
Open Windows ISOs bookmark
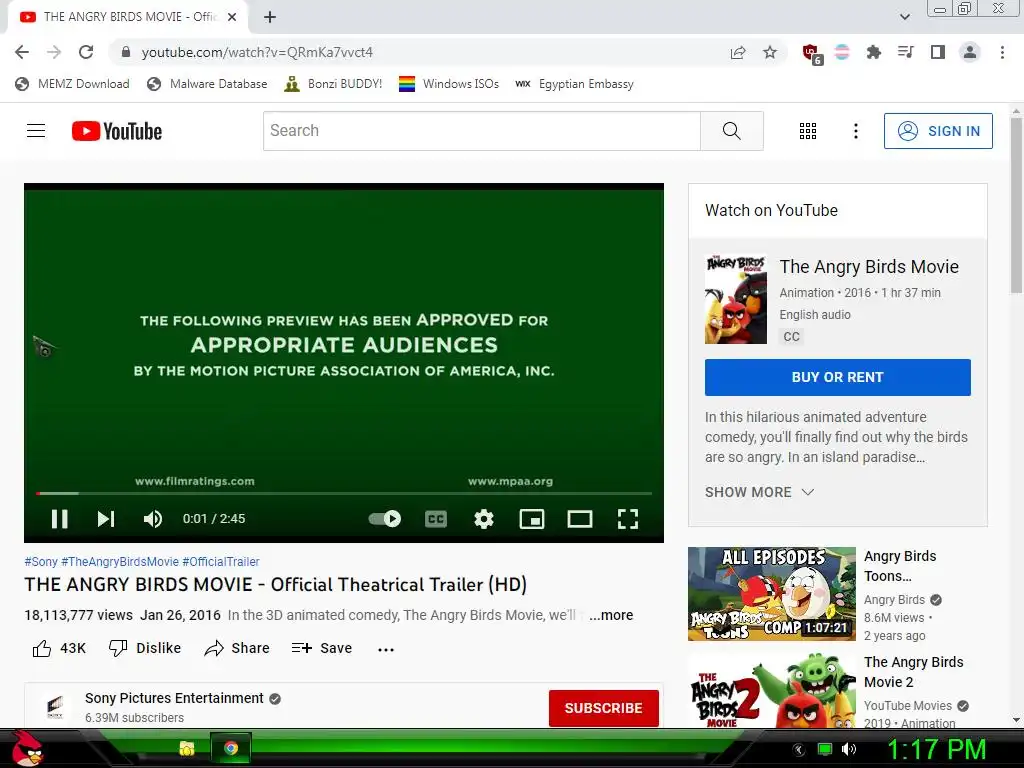(x=449, y=84)
